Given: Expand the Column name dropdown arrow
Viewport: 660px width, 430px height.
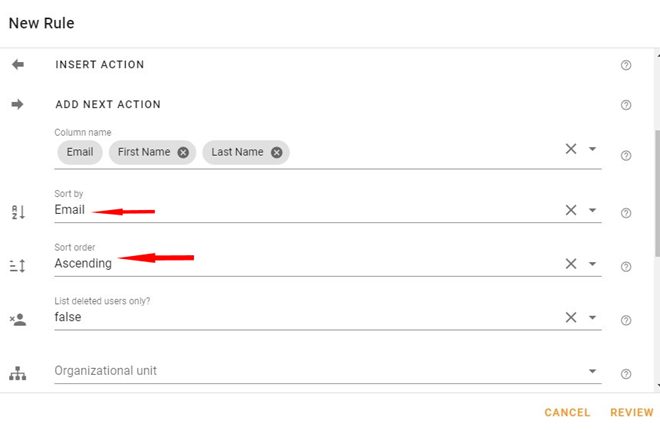Looking at the screenshot, I should pyautogui.click(x=592, y=149).
